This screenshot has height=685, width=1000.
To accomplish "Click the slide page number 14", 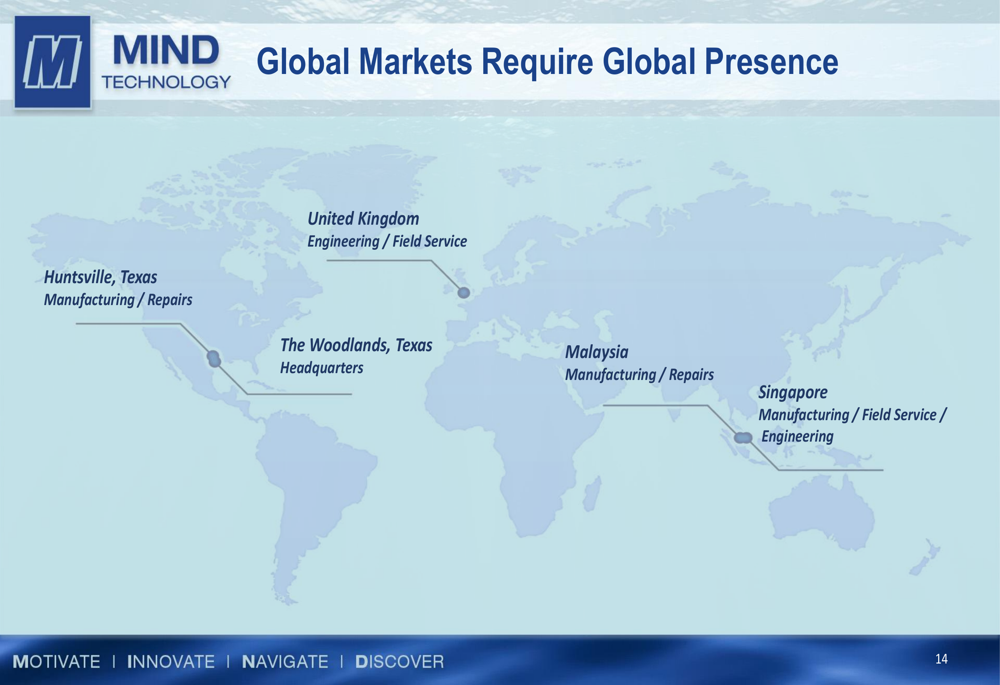I will pyautogui.click(x=941, y=659).
